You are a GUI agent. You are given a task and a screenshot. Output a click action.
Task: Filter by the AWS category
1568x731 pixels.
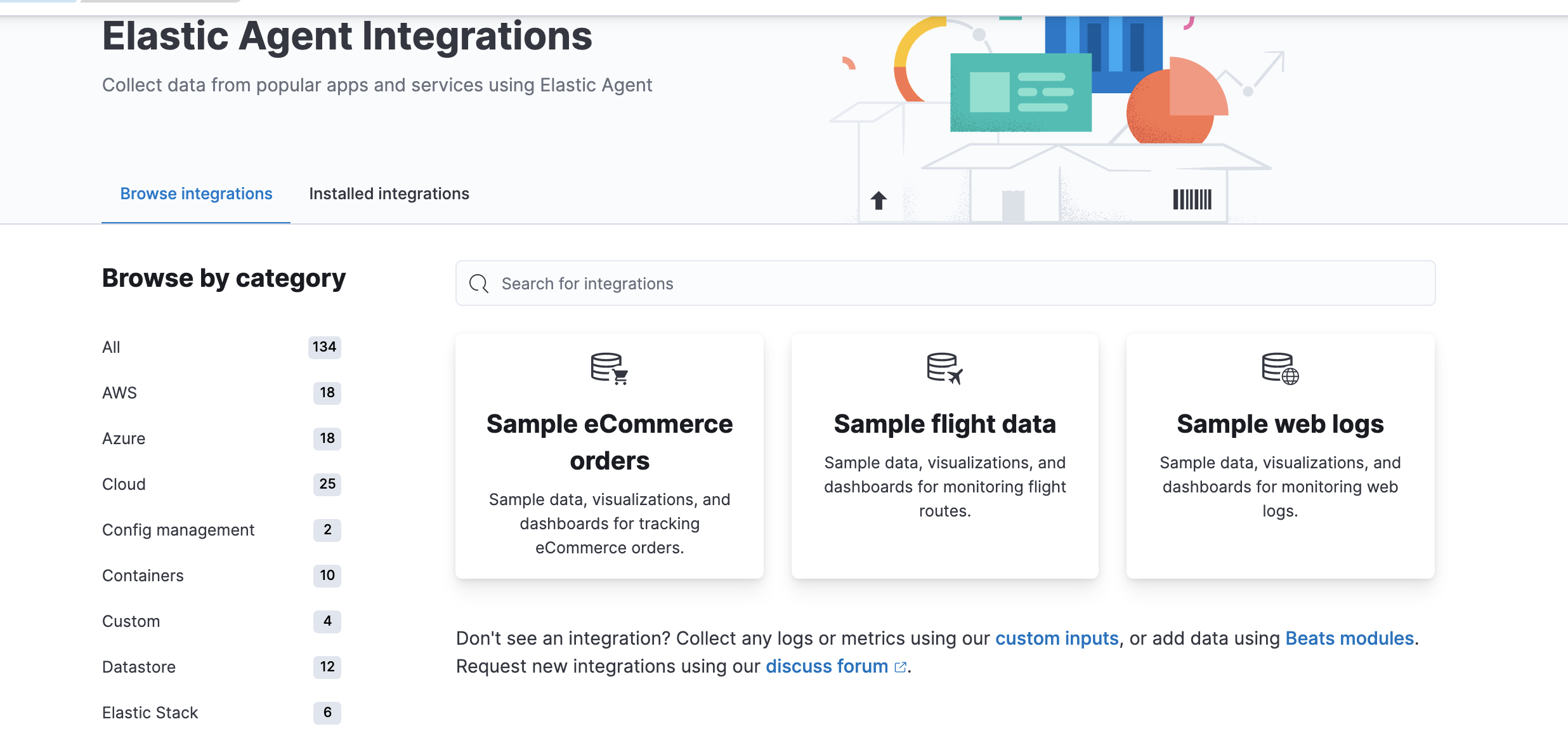pyautogui.click(x=119, y=393)
